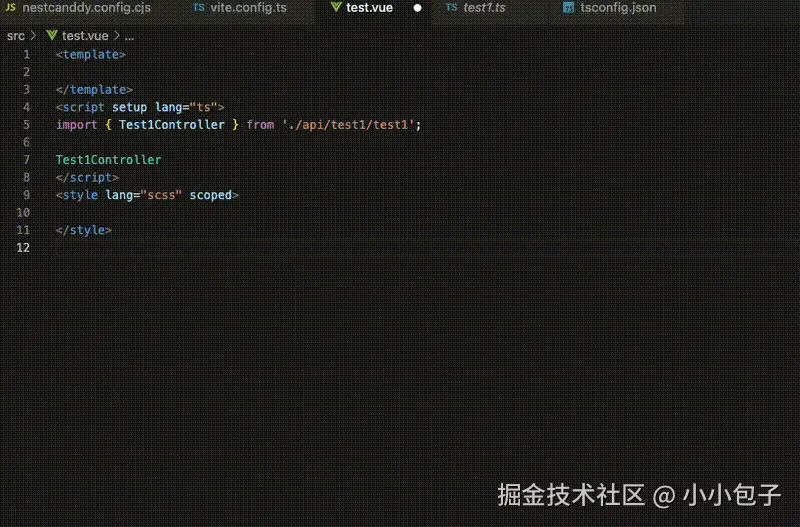Click the src breadcrumb segment
This screenshot has height=527, width=800.
[16, 36]
